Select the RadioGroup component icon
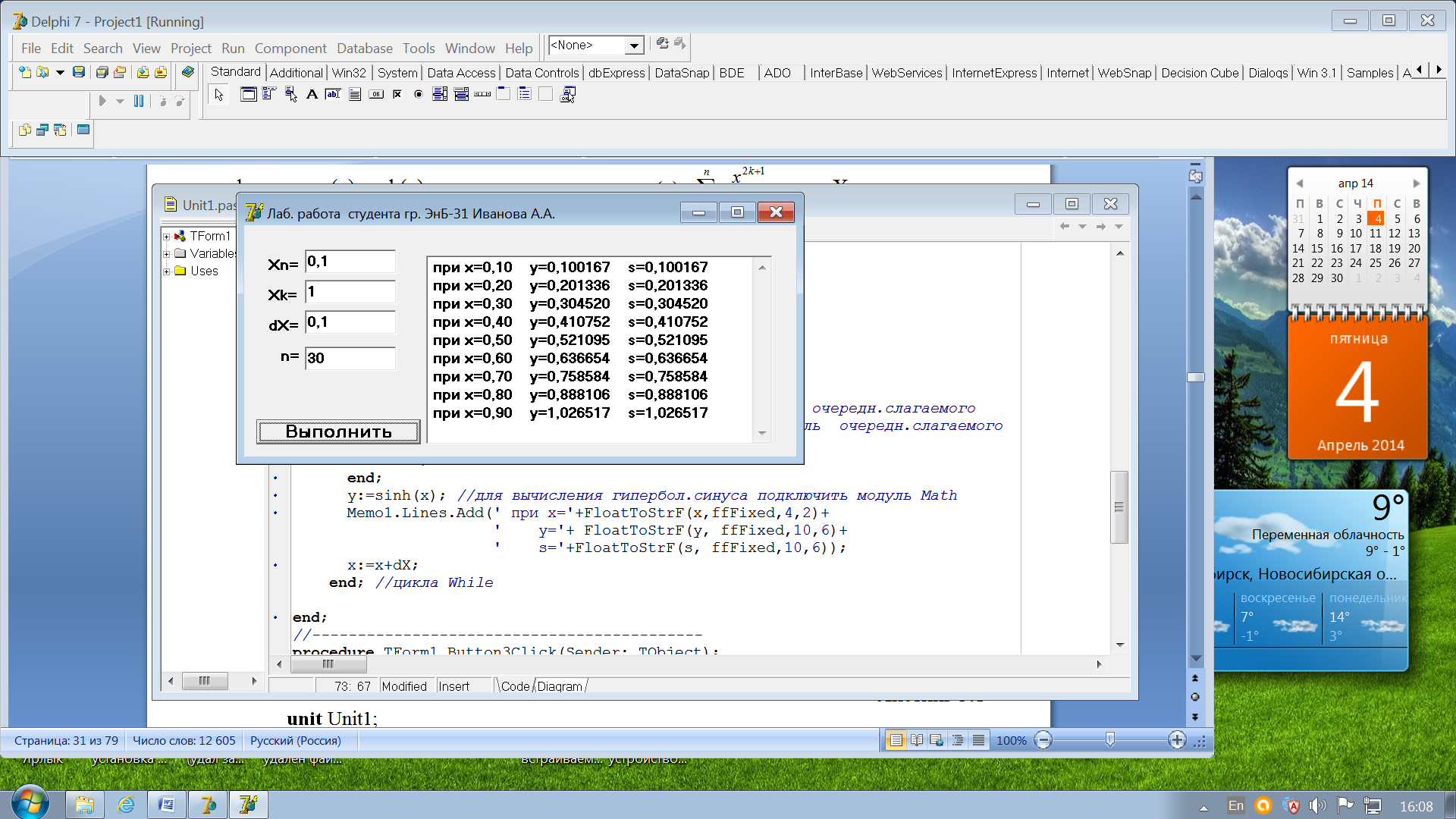 coord(525,94)
